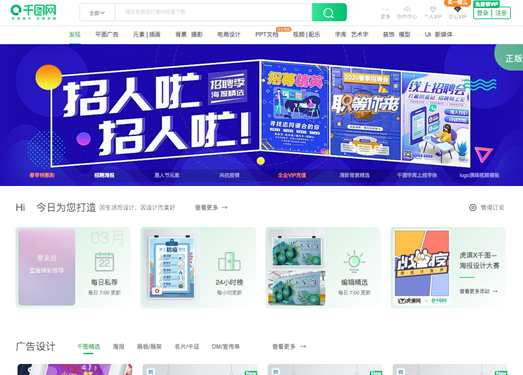
Task: Select the 千图精选 tab under 广告设计
Action: click(x=88, y=347)
